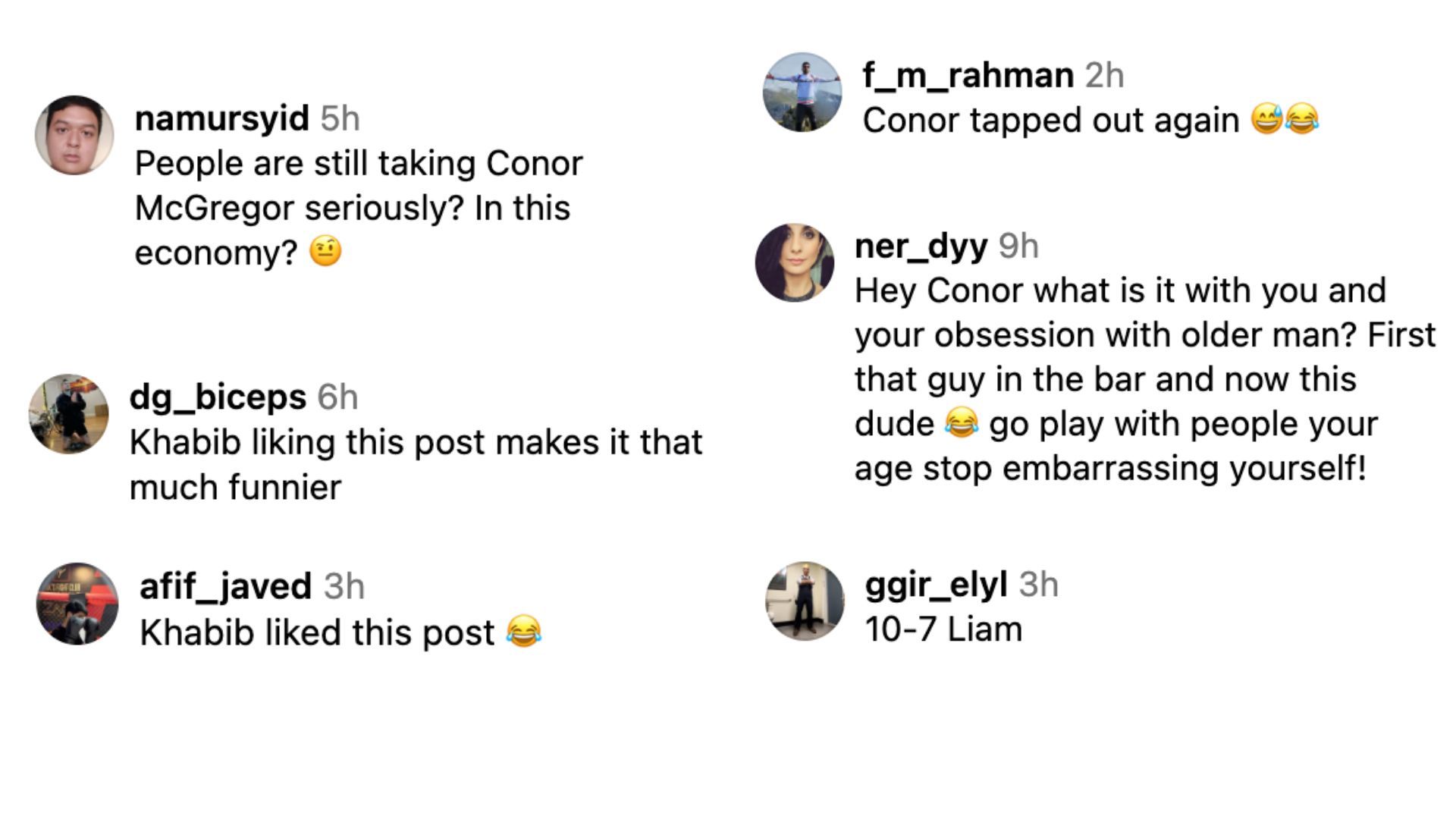Click namursyid's profile picture
This screenshot has width=1456, height=819.
74,135
